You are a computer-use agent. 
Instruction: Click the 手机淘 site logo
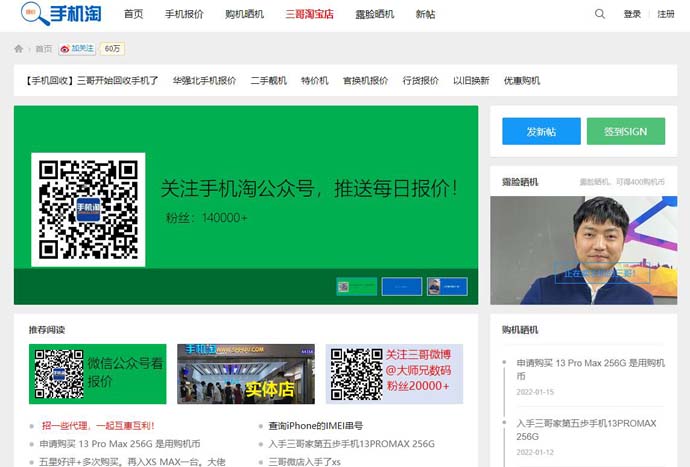(x=61, y=14)
